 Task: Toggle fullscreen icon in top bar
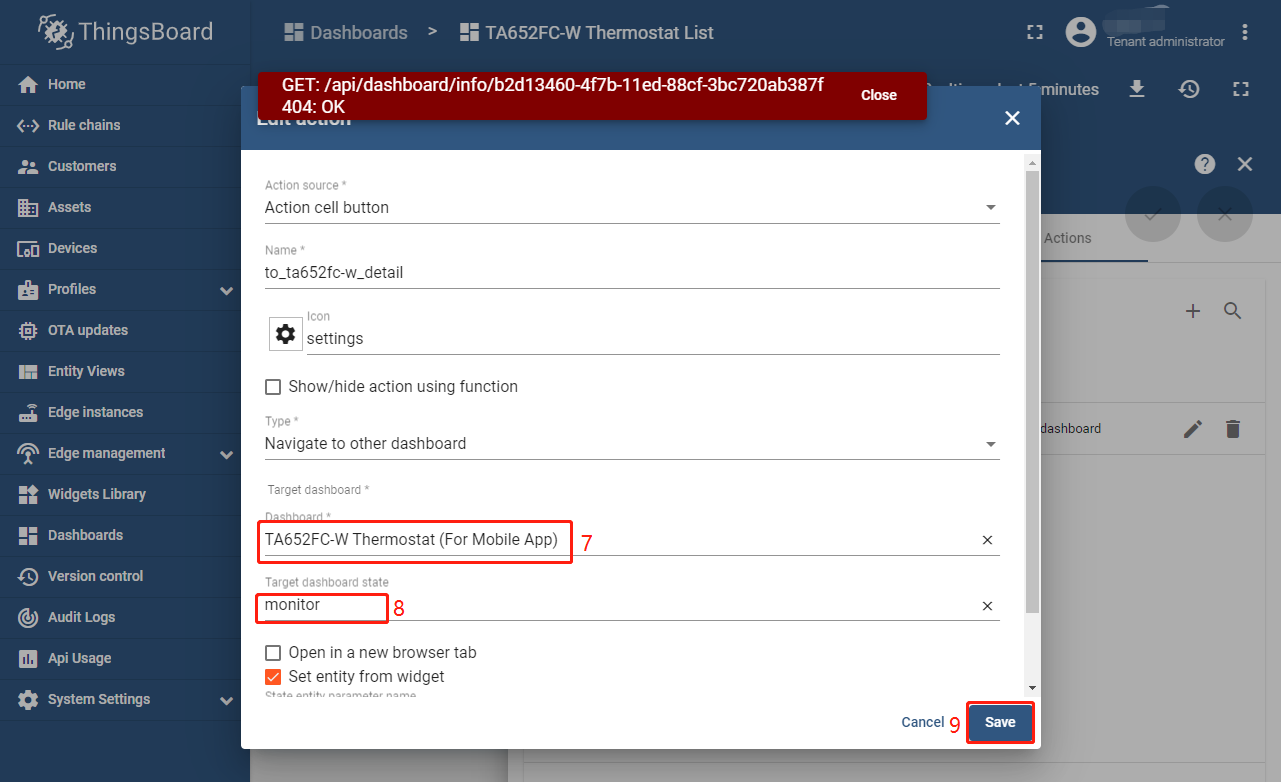(x=1035, y=32)
